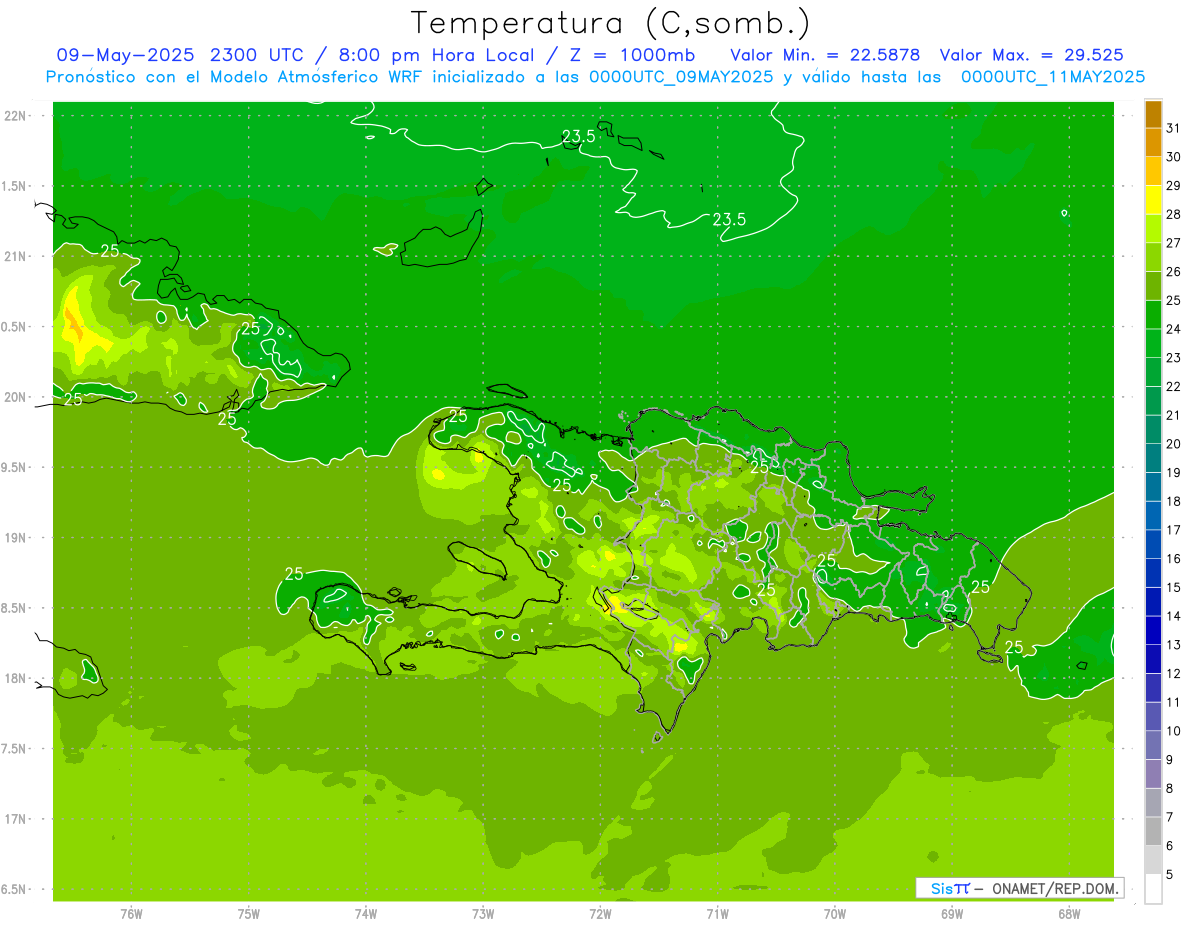Click the '19N' latitude label
The height and width of the screenshot is (927, 1200).
[16, 538]
